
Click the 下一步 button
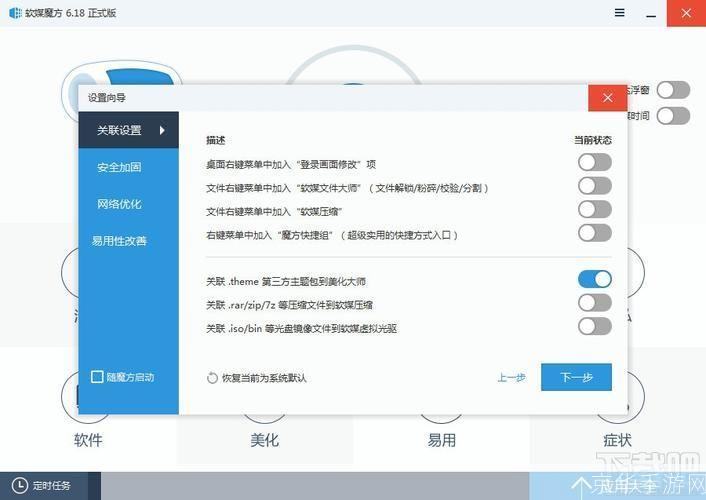[576, 377]
